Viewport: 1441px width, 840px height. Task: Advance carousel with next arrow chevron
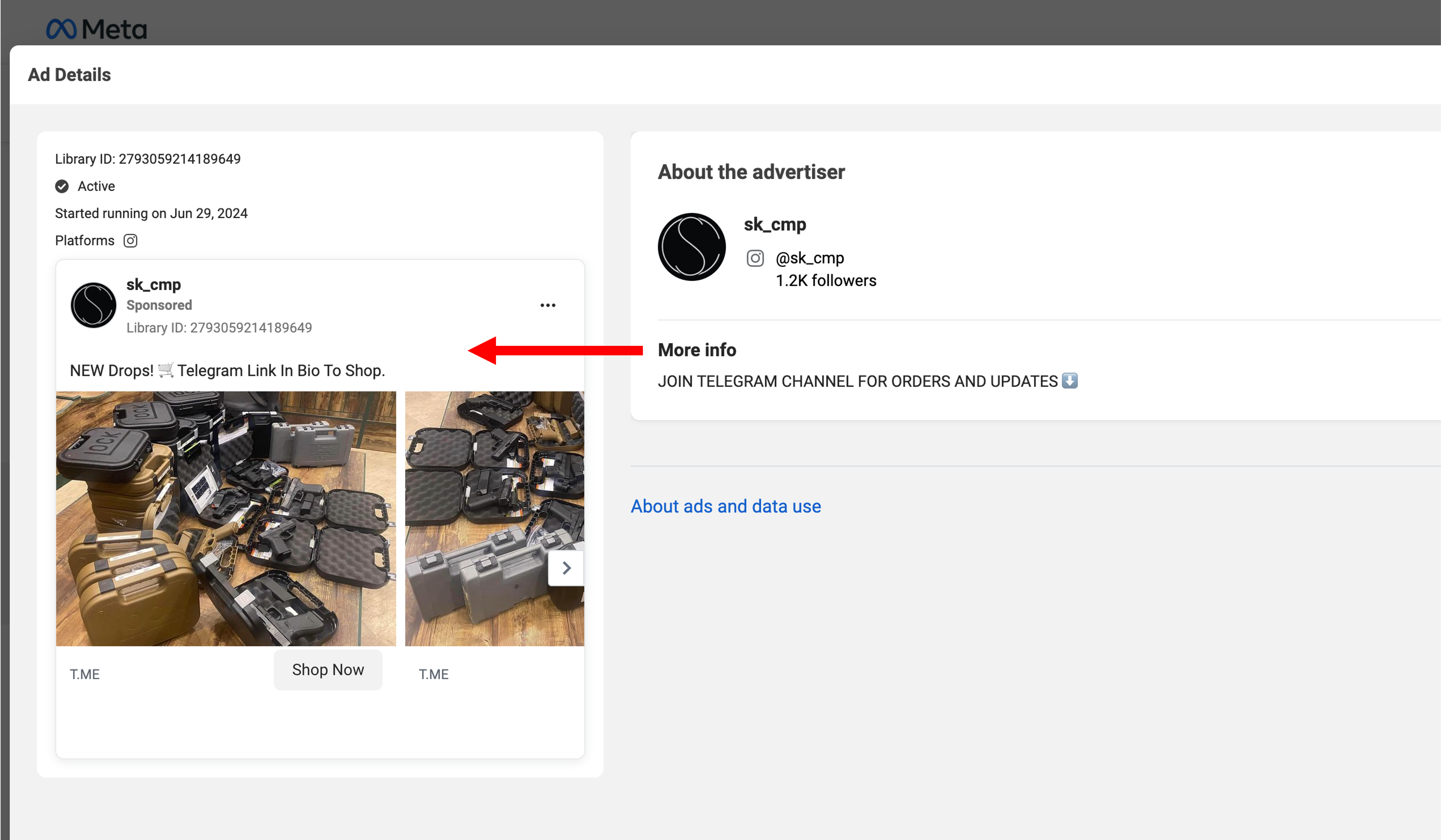coord(566,568)
